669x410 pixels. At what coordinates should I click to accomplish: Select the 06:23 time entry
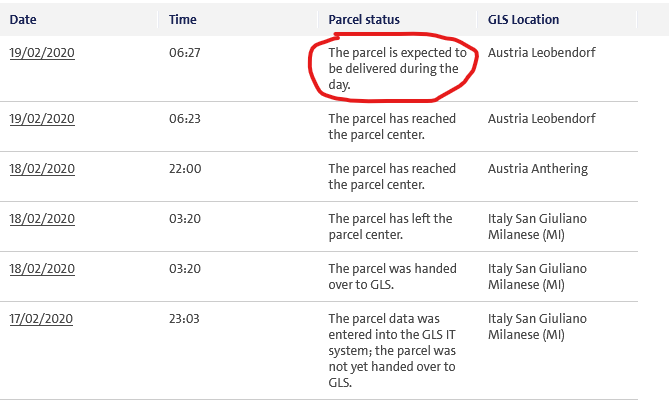[x=185, y=118]
